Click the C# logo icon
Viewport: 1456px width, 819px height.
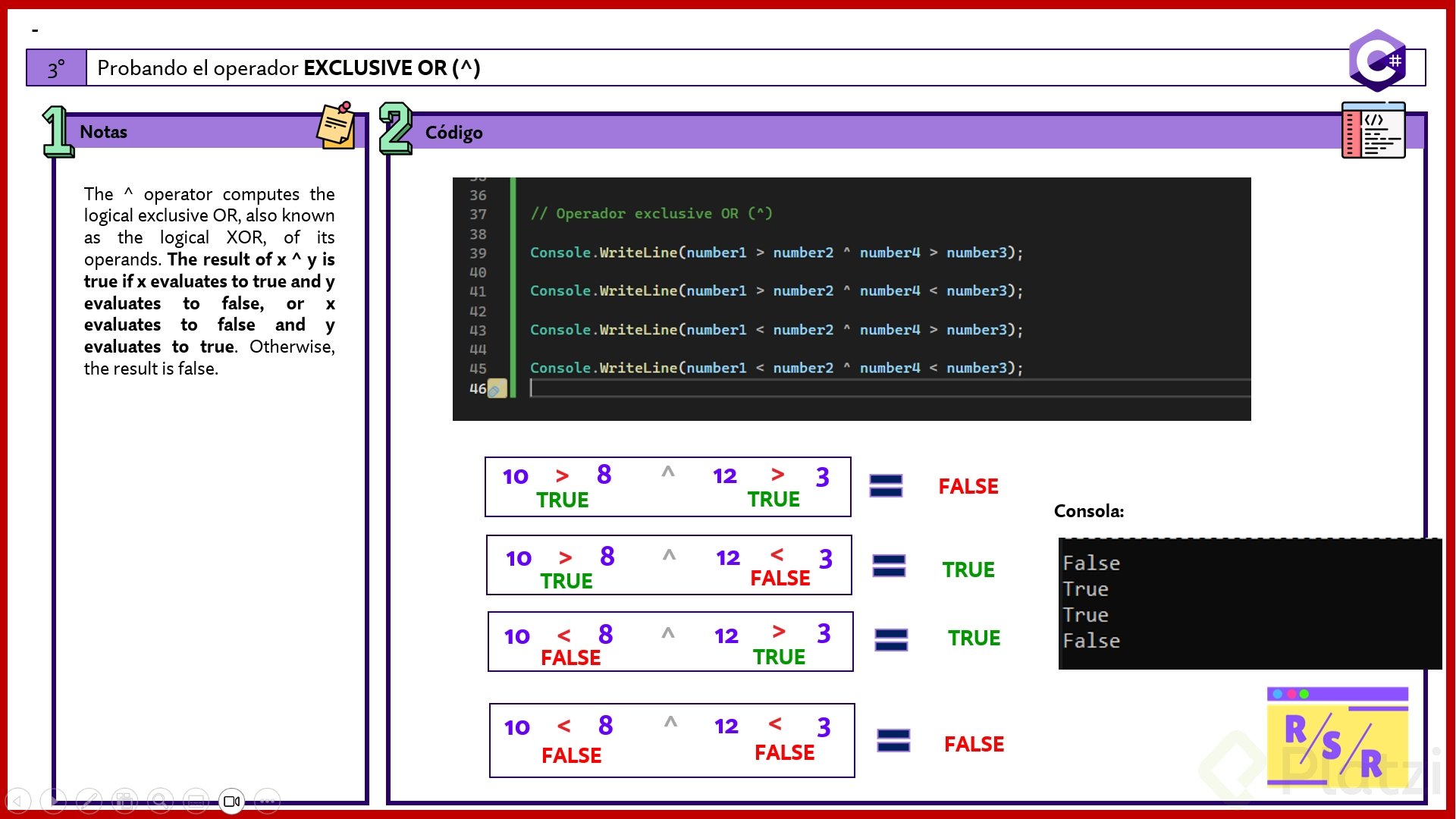[1376, 61]
